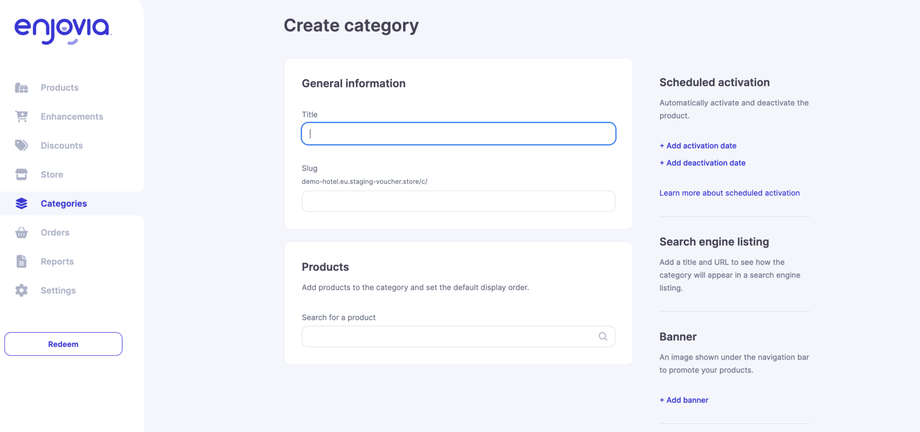This screenshot has width=920, height=432.
Task: Click the Add banner link
Action: pos(684,400)
